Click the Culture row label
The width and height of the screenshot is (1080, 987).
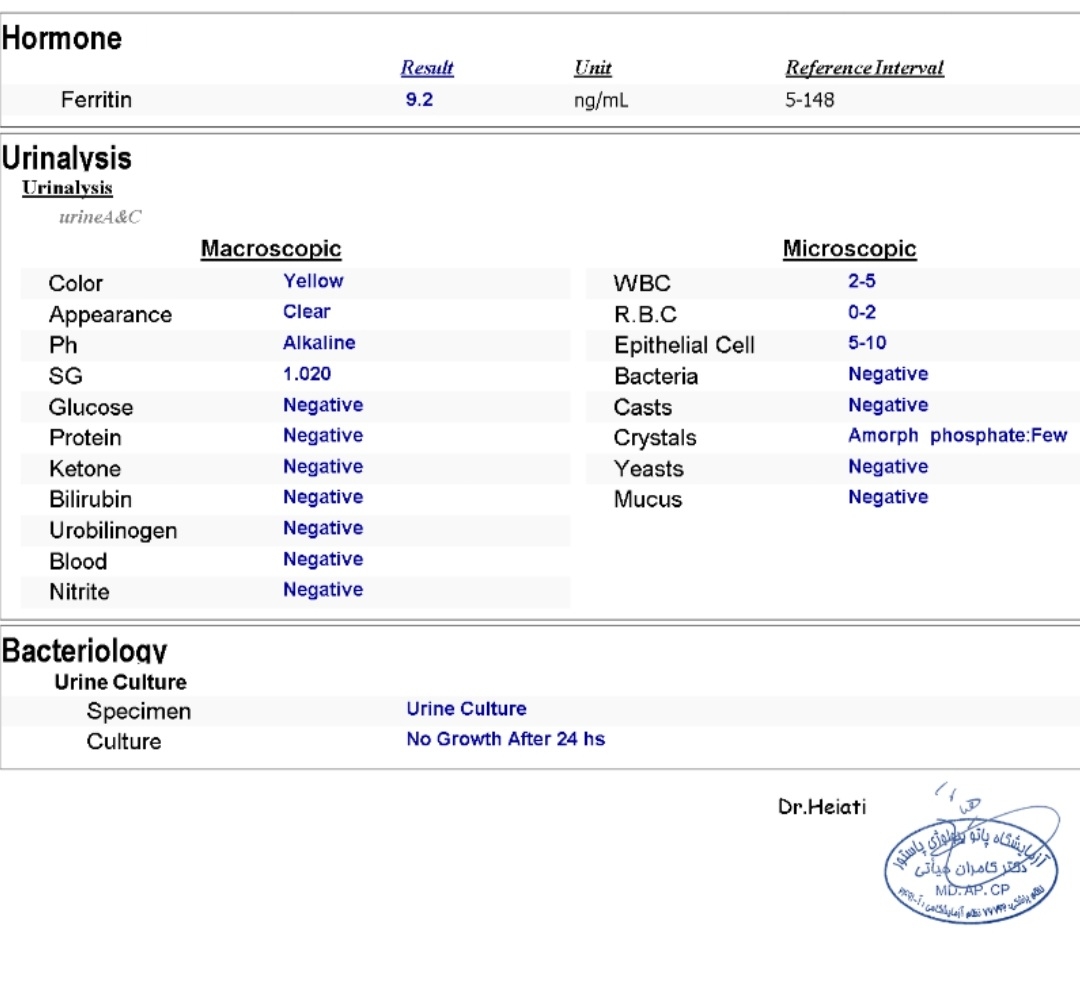coord(124,742)
